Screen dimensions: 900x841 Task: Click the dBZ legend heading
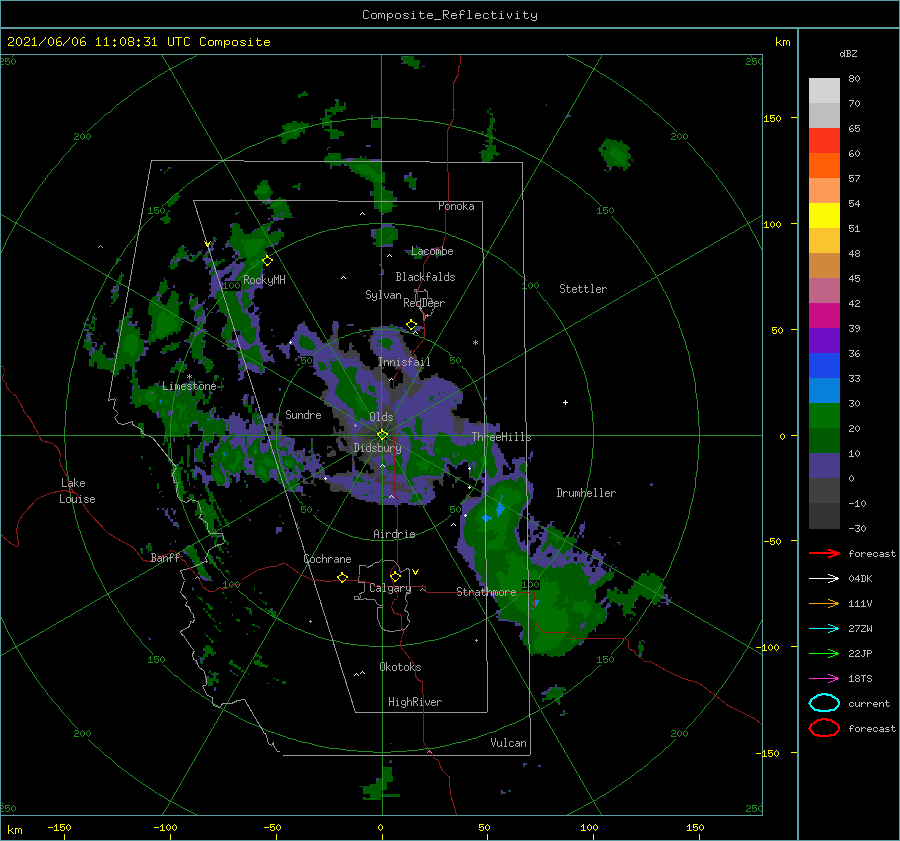point(848,53)
